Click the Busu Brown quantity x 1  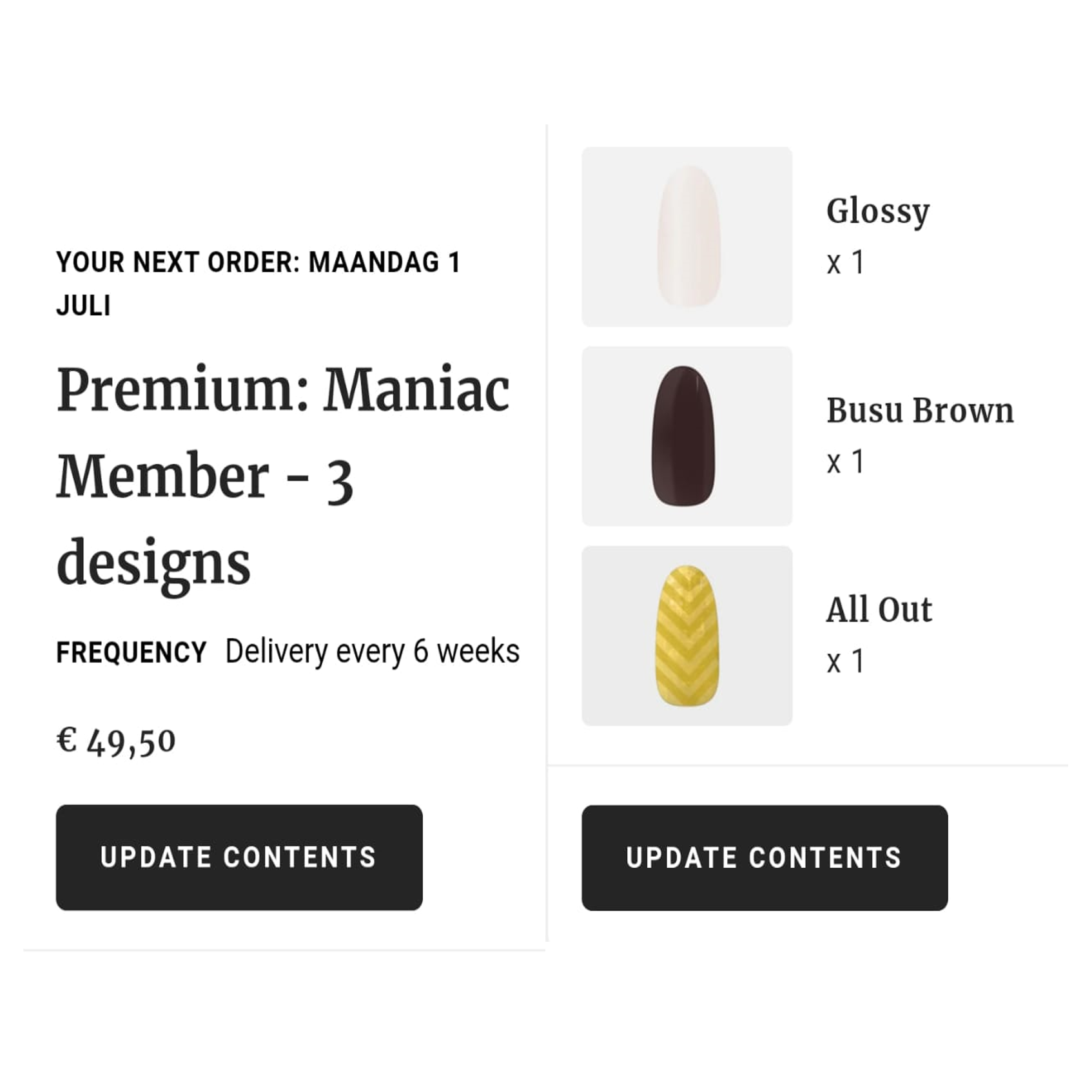(845, 462)
